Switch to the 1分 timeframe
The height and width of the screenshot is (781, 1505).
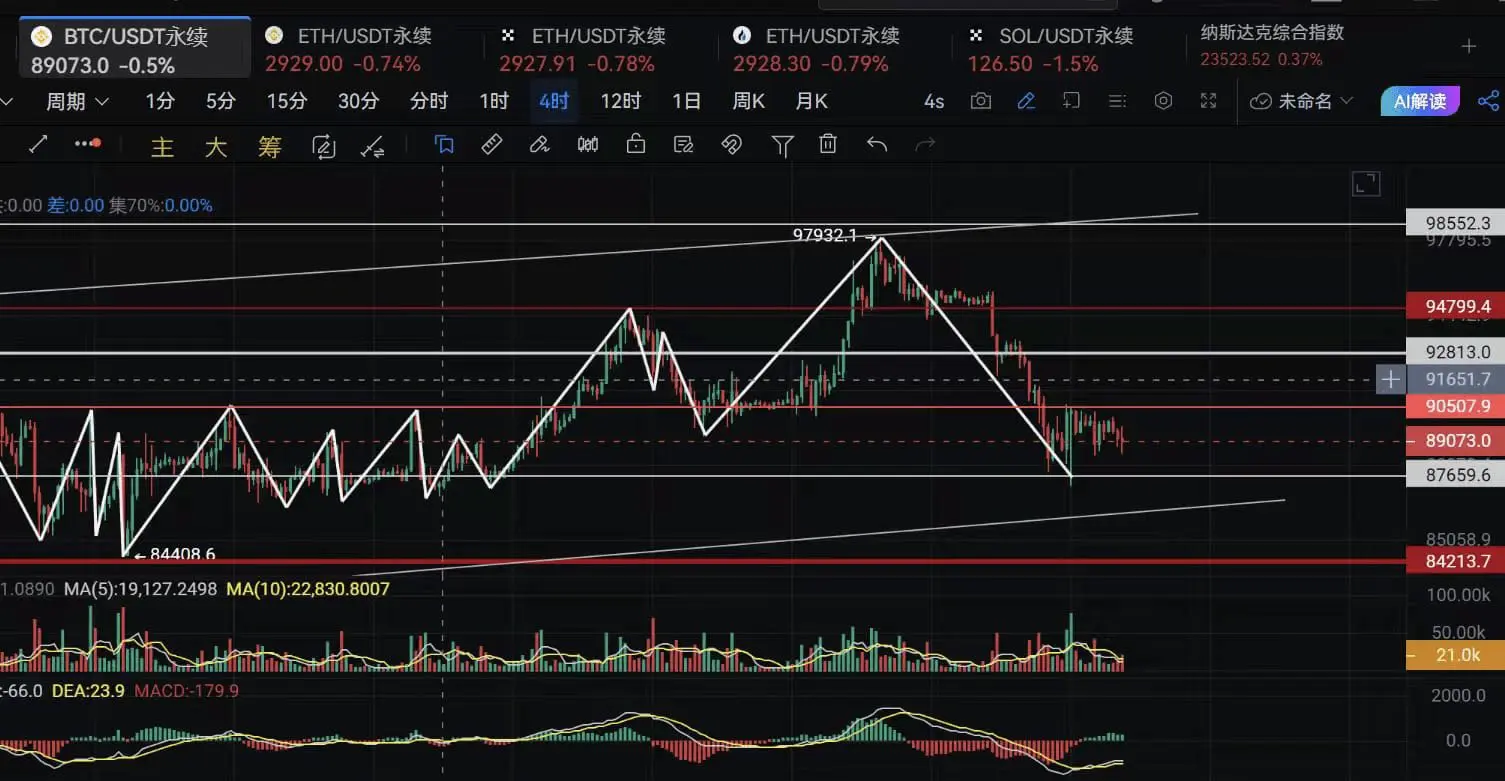click(x=160, y=101)
